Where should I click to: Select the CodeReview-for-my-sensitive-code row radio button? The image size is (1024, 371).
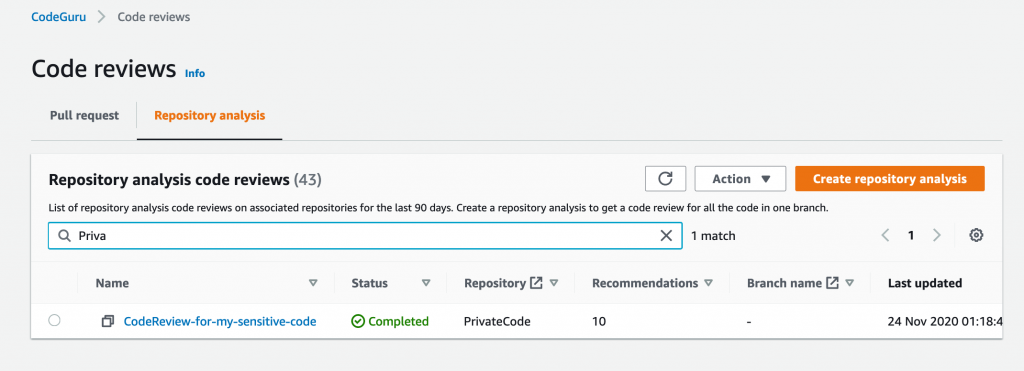point(54,320)
